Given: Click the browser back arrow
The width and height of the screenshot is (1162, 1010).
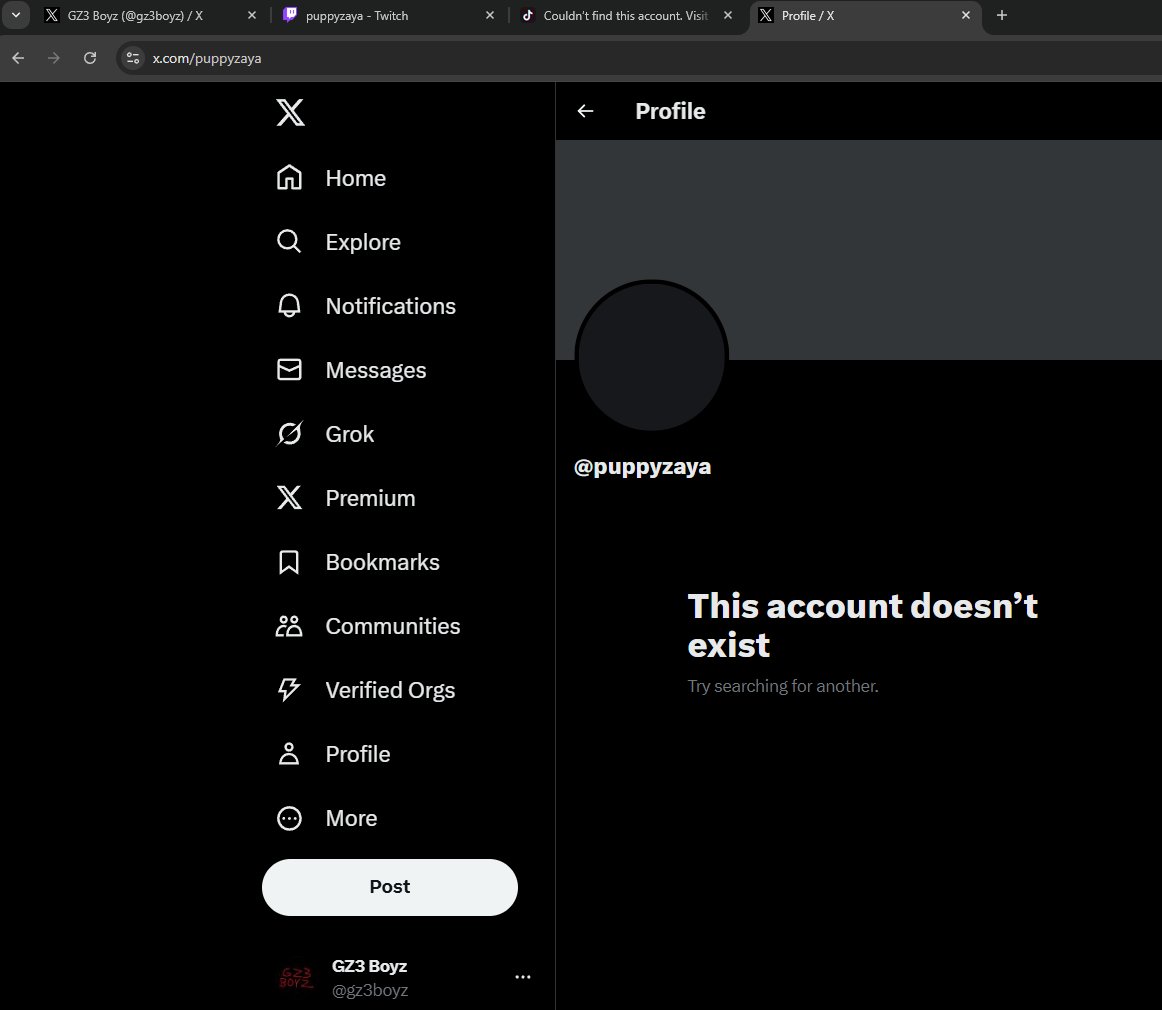Looking at the screenshot, I should pyautogui.click(x=19, y=58).
